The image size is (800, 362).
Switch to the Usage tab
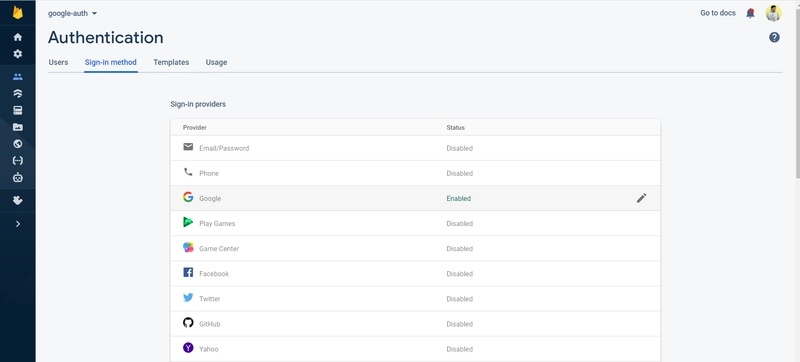tap(216, 62)
